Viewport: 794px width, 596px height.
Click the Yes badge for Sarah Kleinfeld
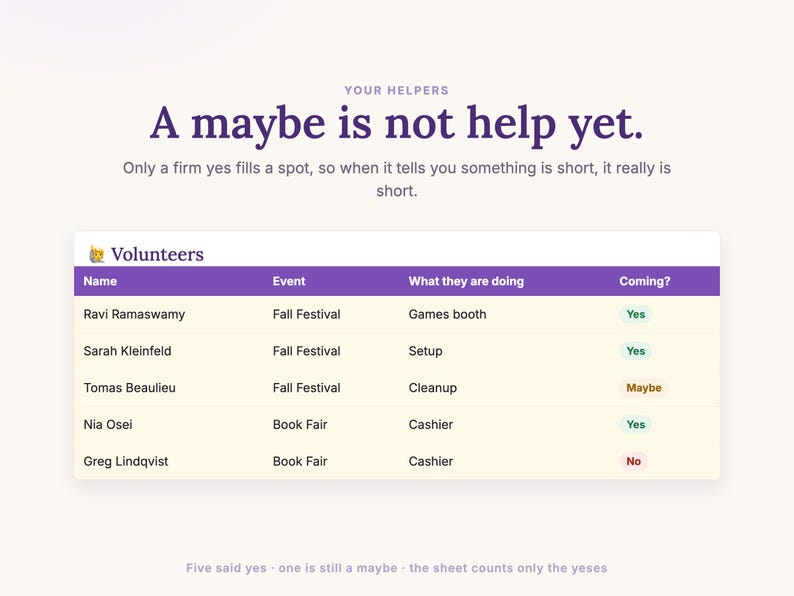point(636,351)
